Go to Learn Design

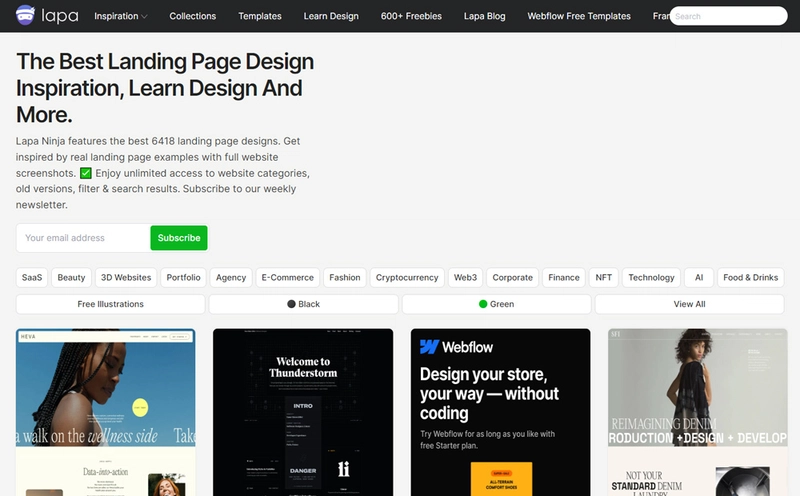coord(331,16)
